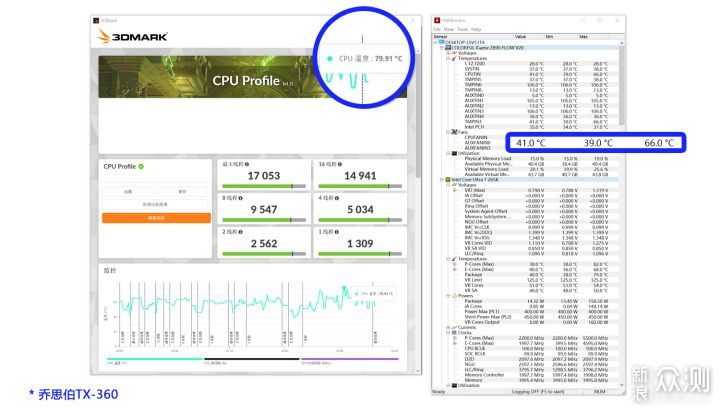The image size is (720, 411).
Task: Open the File menu in HWMonitor
Action: (437, 29)
